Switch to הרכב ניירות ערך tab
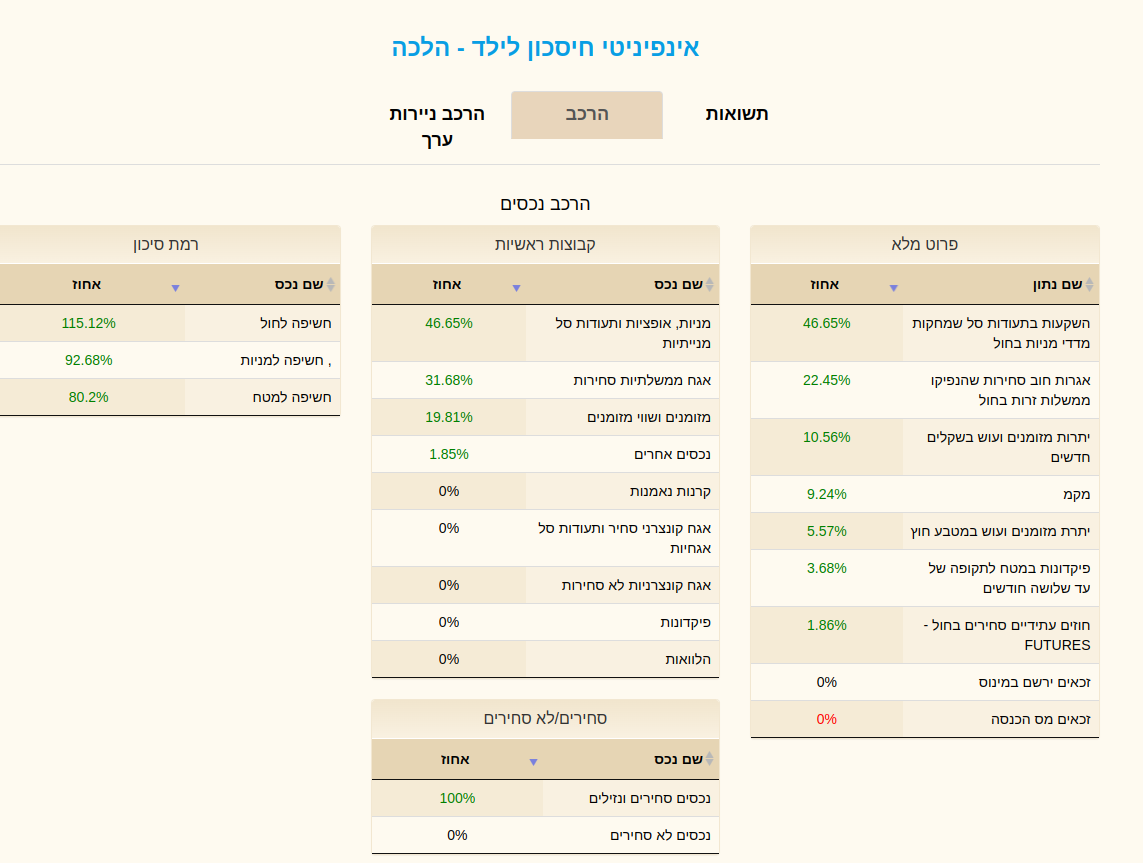 click(x=437, y=126)
